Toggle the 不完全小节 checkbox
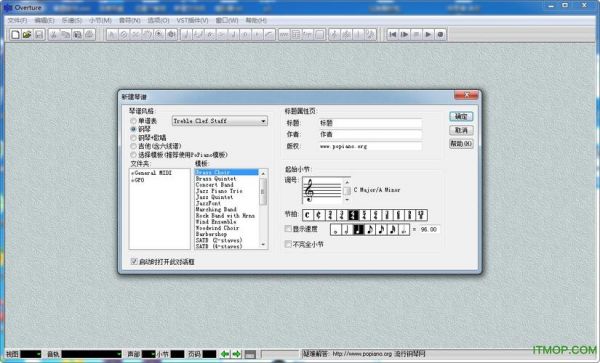 point(288,244)
